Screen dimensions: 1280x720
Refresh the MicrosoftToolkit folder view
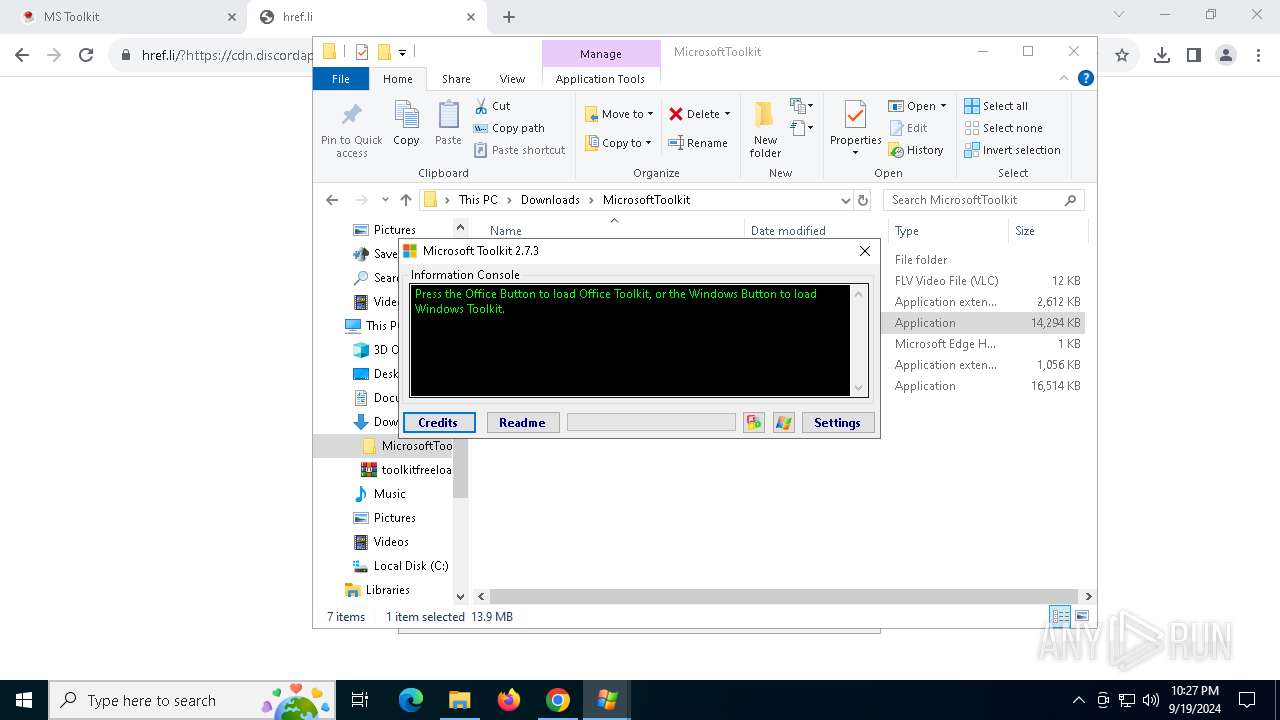pyautogui.click(x=863, y=200)
